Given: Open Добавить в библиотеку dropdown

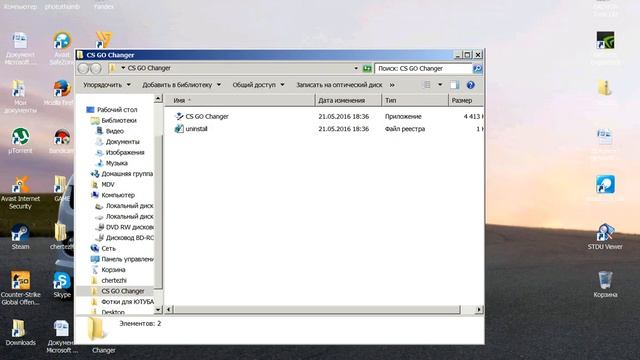Looking at the screenshot, I should tap(182, 85).
